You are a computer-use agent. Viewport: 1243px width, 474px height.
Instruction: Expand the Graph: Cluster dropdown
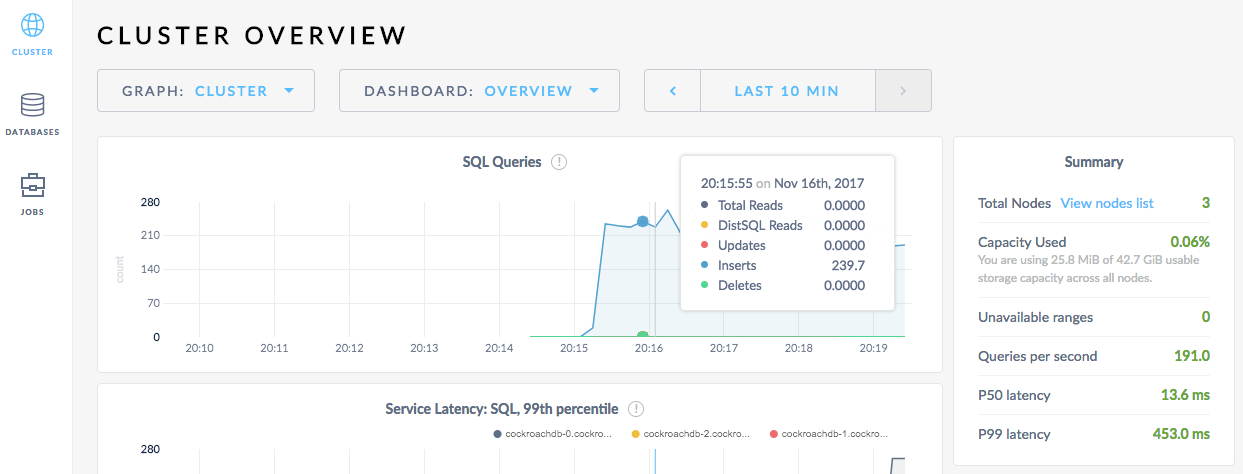206,91
